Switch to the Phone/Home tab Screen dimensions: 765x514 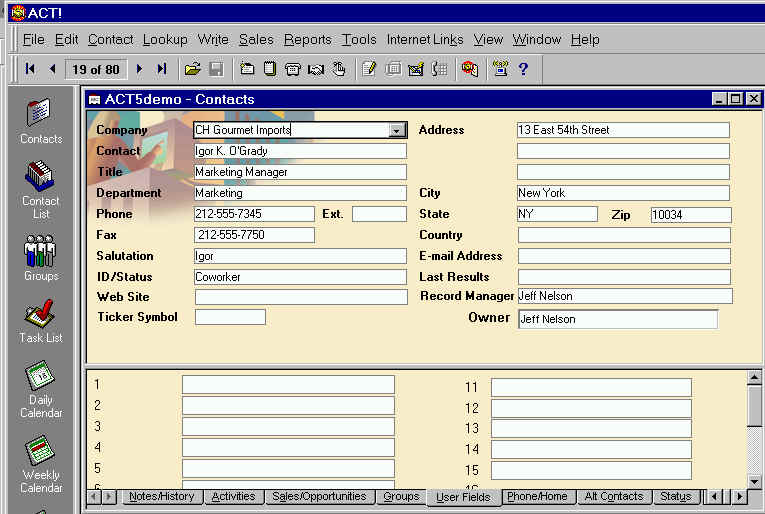pos(537,496)
